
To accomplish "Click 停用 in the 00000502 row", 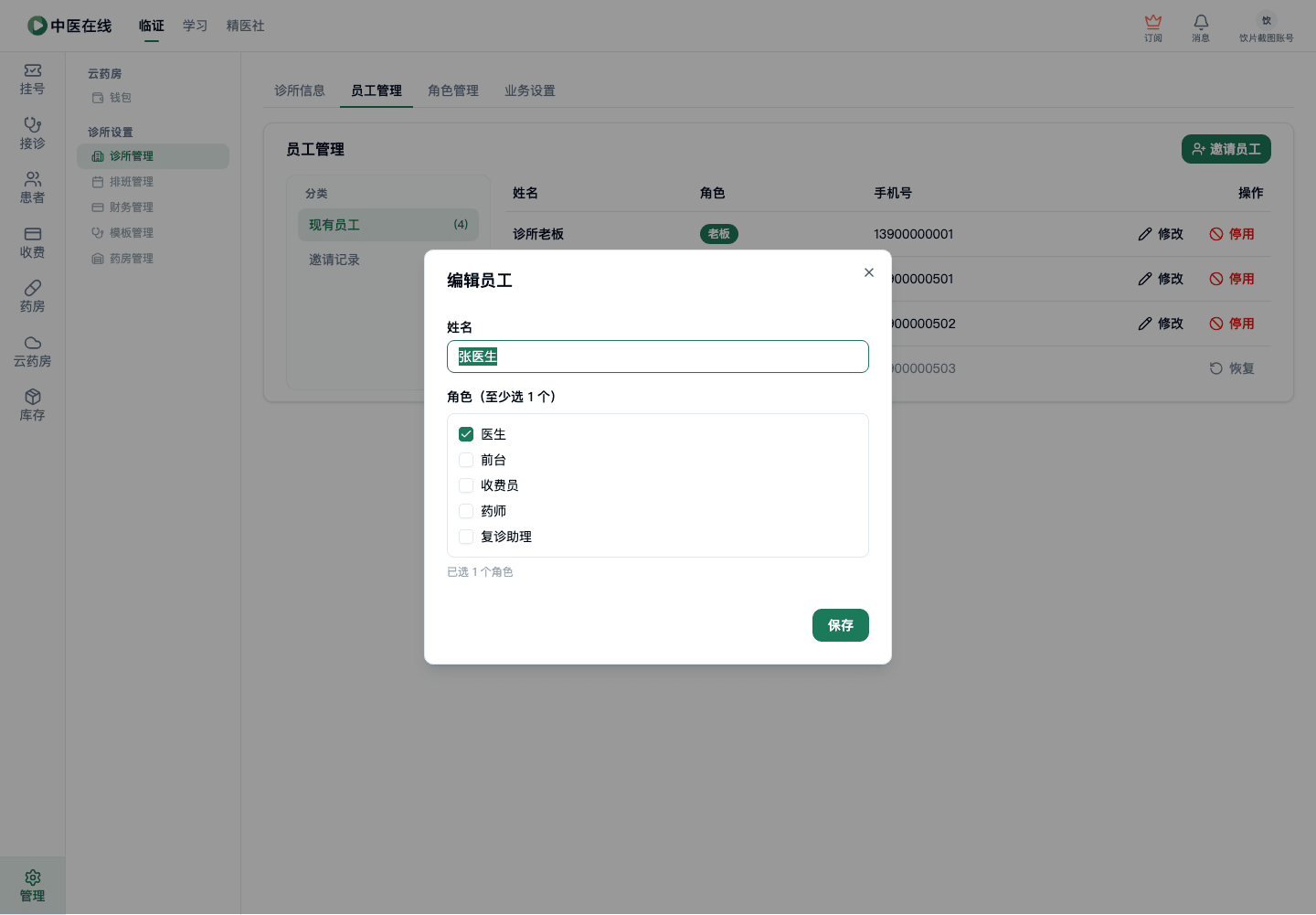I will [x=1232, y=324].
